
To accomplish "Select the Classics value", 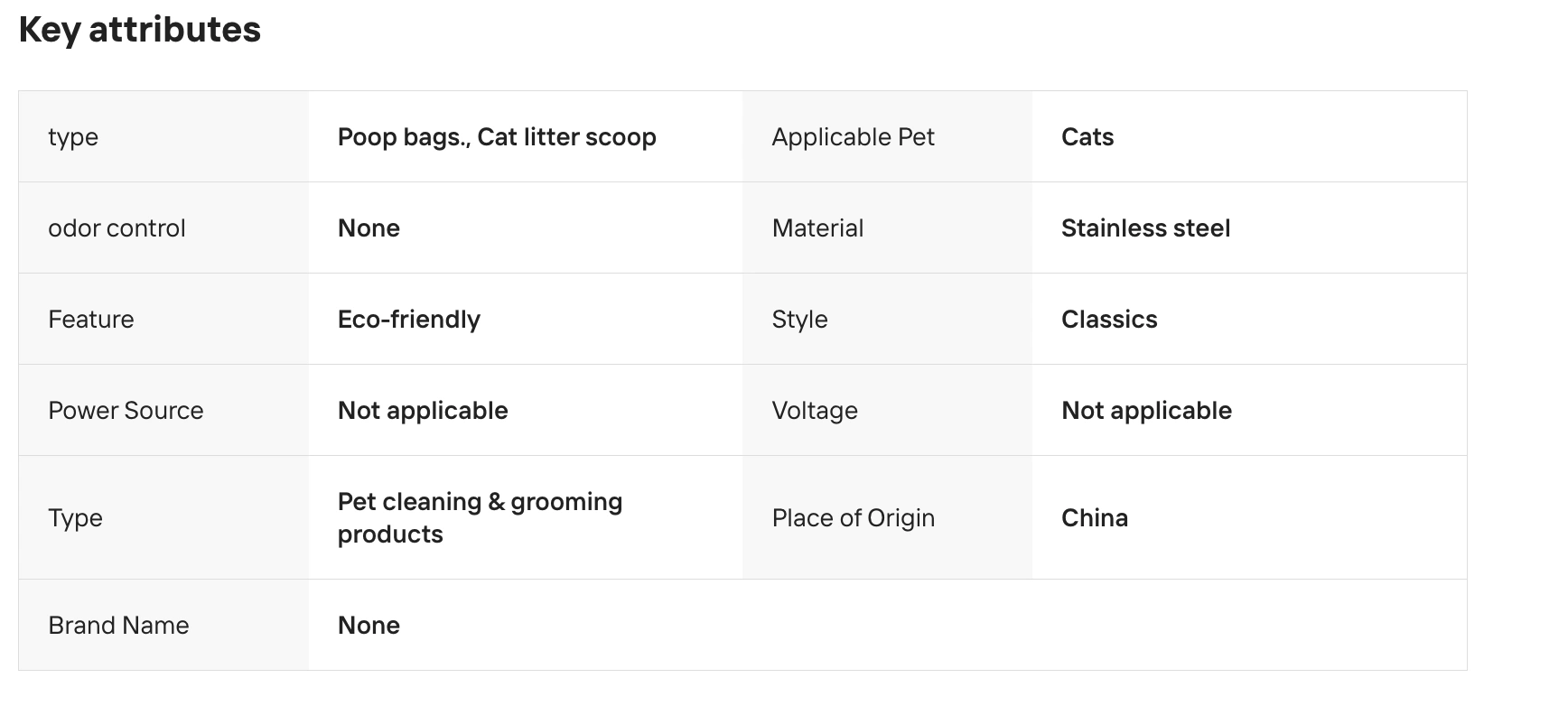I will (1109, 320).
